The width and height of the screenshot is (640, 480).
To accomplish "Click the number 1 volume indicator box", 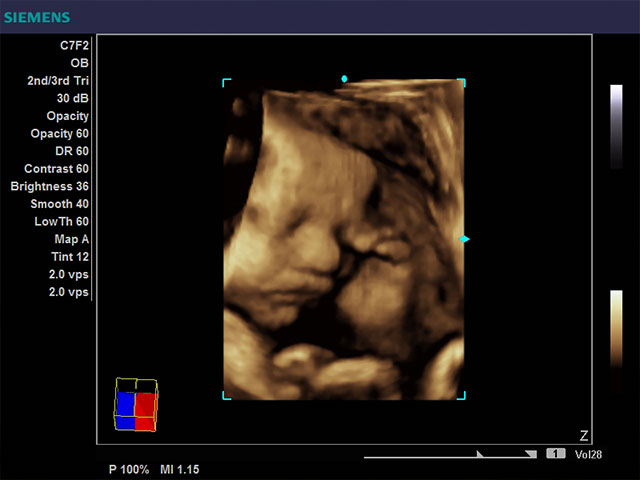I will point(556,454).
